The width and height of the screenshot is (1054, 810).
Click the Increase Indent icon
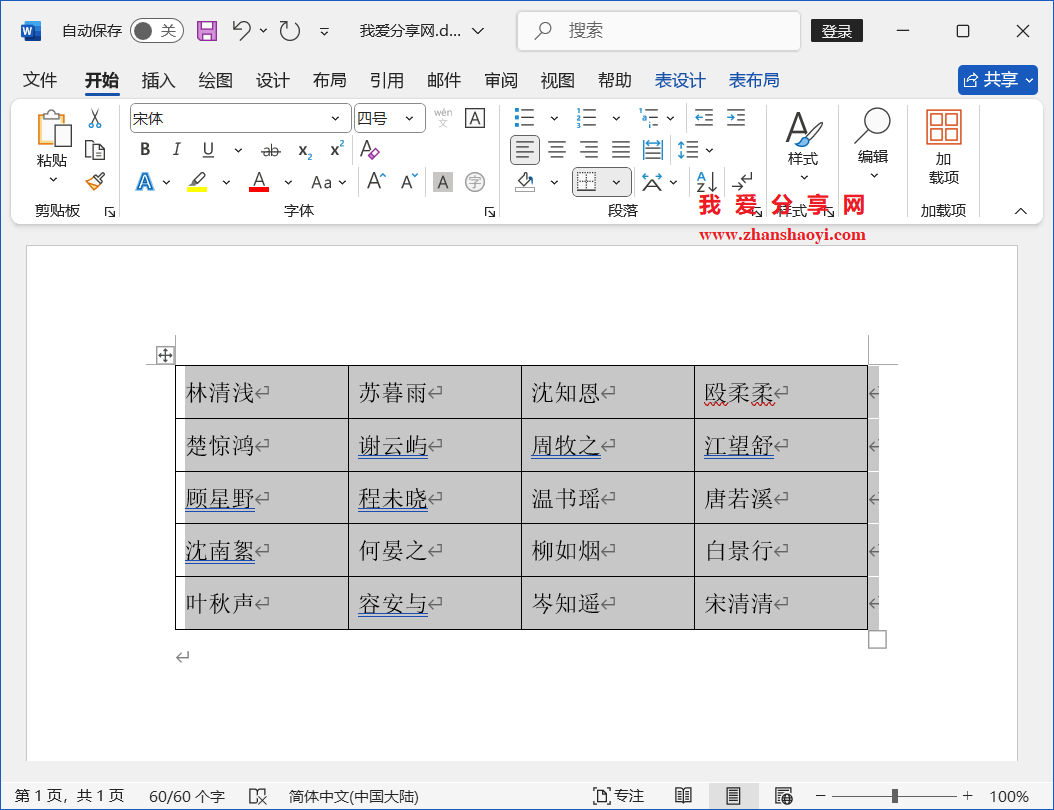(736, 118)
